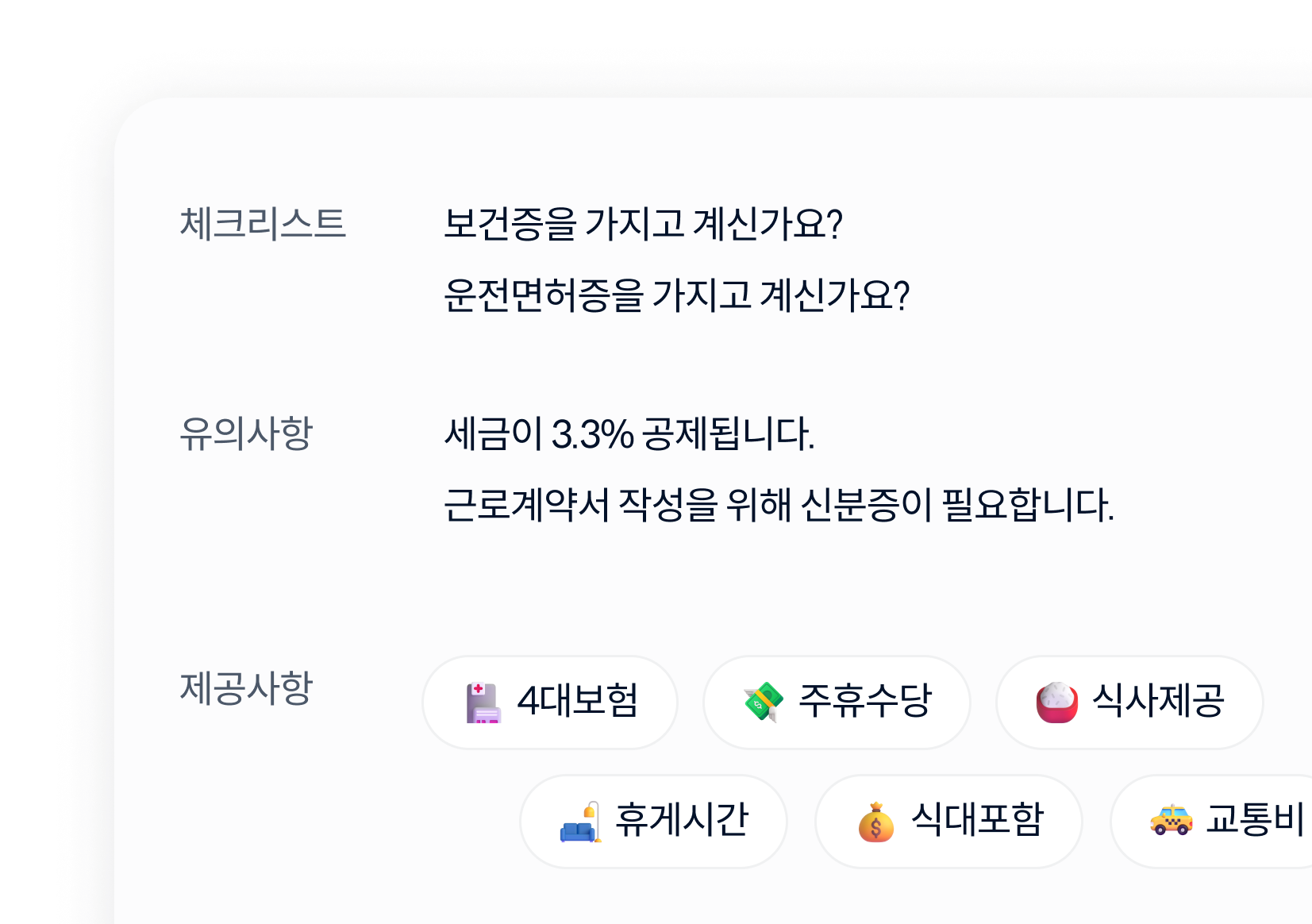This screenshot has height=924, width=1312.
Task: Click the sofa and lamp icon for 휴게시간
Action: (x=581, y=822)
